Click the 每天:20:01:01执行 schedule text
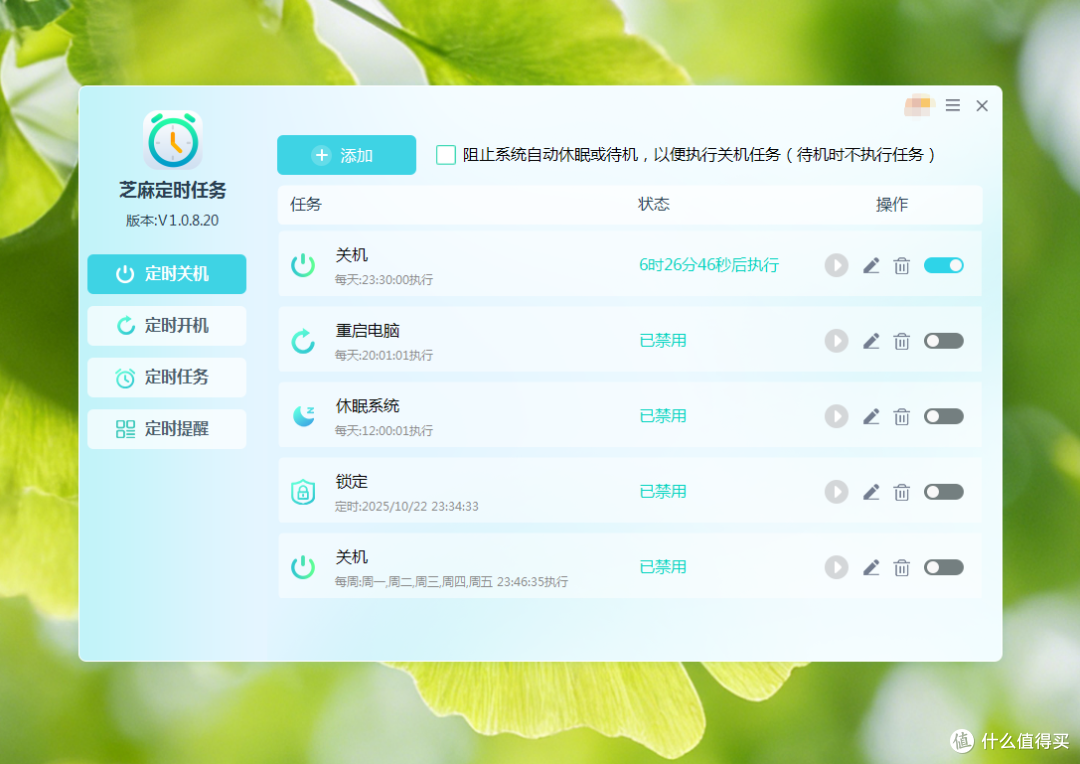Viewport: 1080px width, 764px height. click(384, 355)
